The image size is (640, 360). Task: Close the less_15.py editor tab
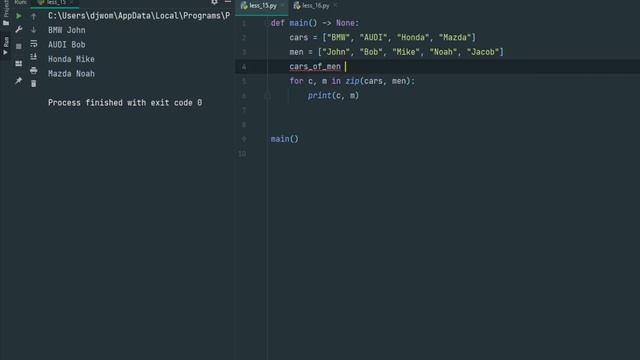click(282, 6)
